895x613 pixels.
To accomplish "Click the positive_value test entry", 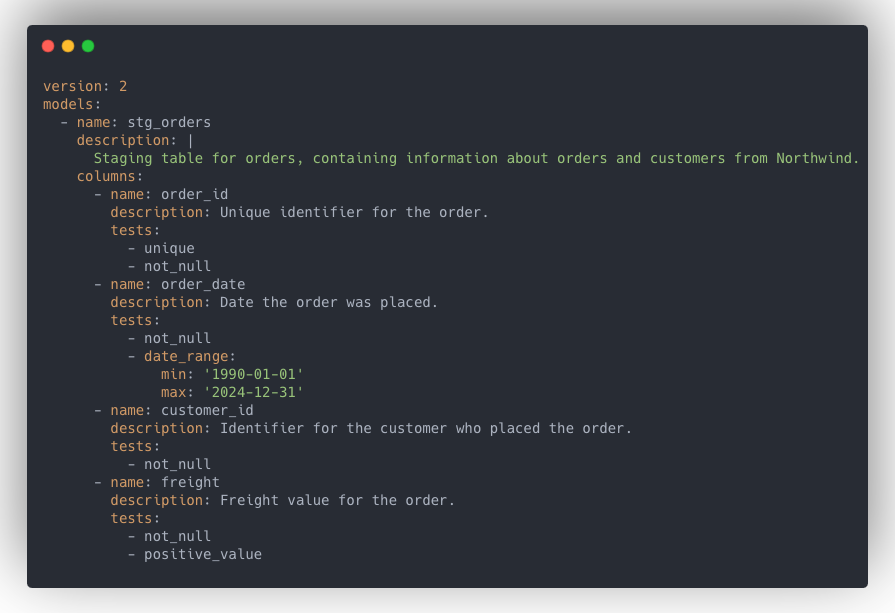I will click(x=203, y=554).
